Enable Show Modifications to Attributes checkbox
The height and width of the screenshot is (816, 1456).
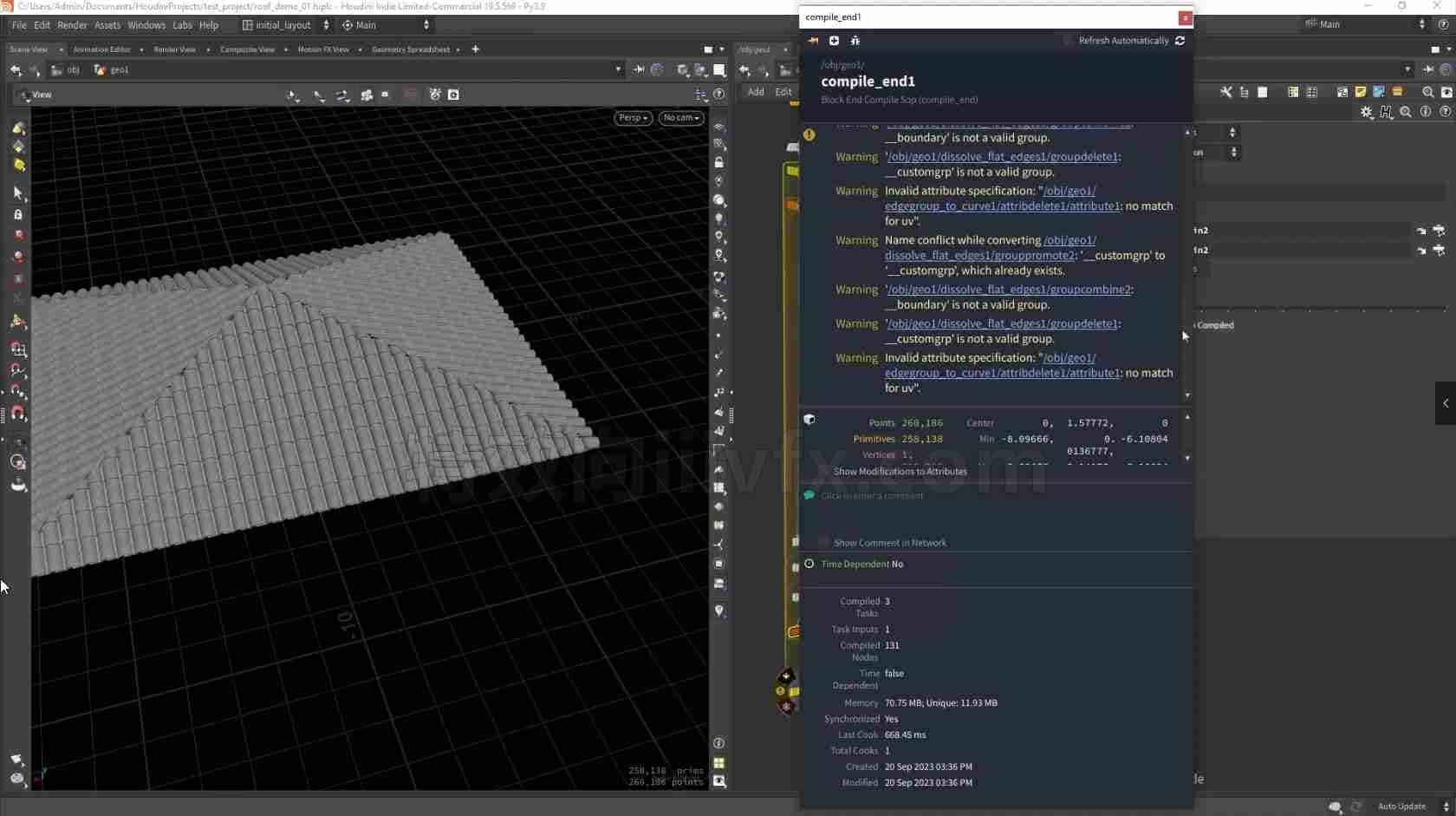(x=824, y=472)
